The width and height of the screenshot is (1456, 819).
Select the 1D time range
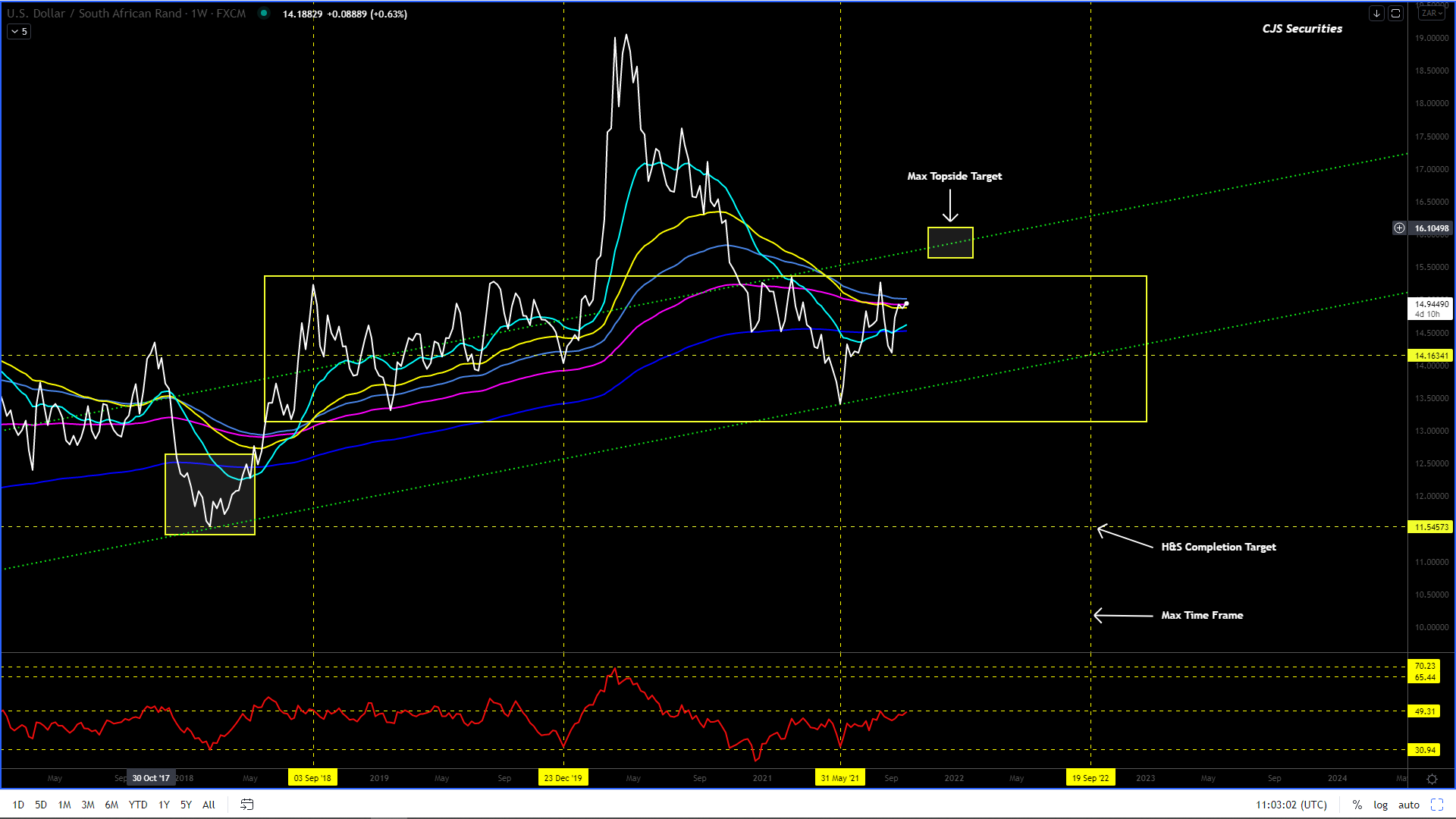(18, 805)
